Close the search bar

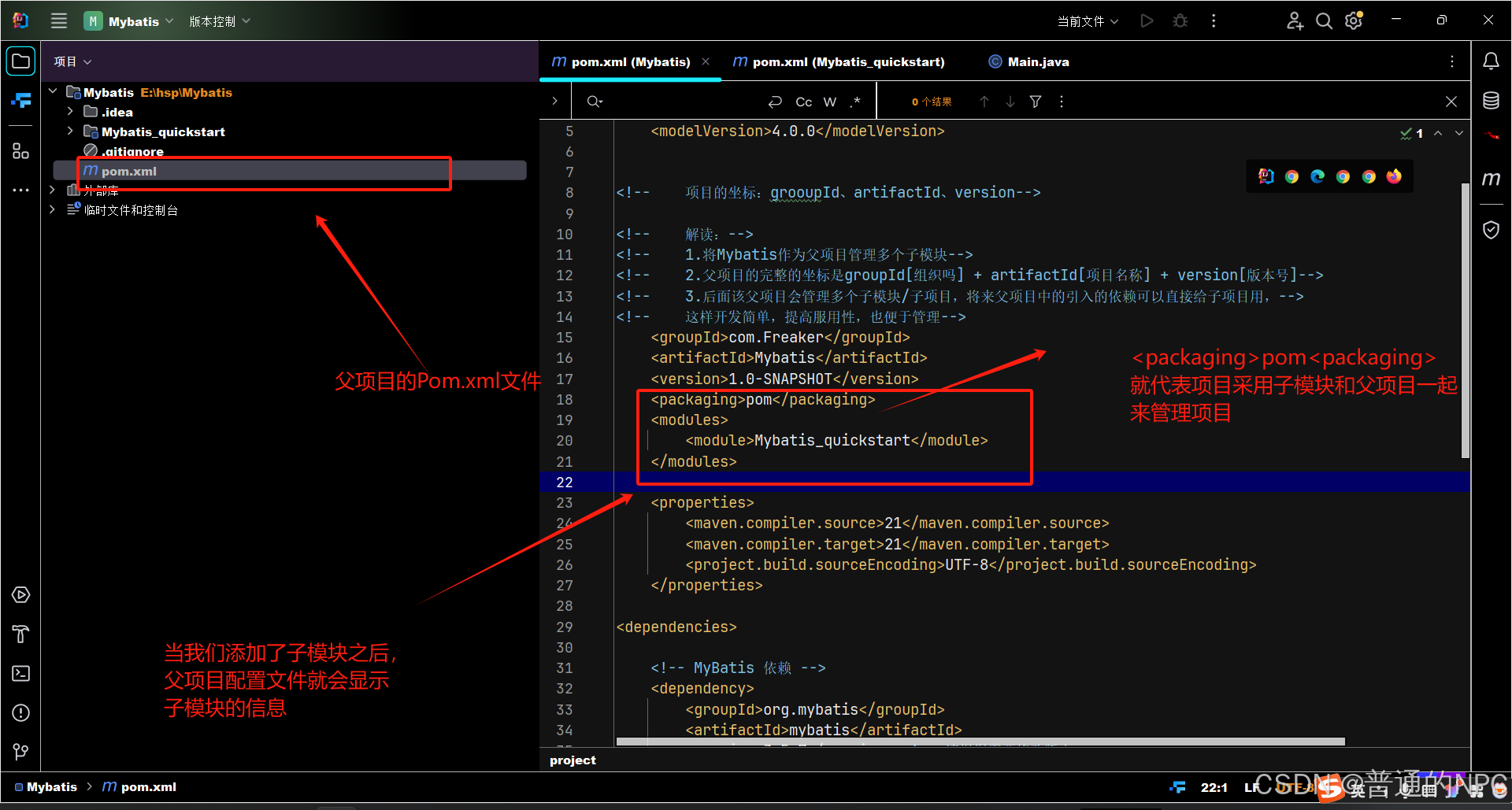(1451, 102)
